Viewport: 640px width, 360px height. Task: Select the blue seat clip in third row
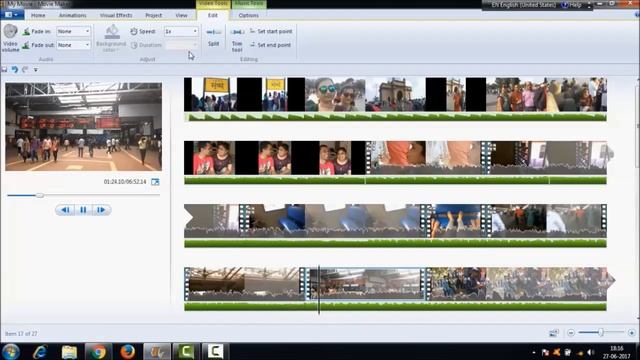tap(335, 221)
